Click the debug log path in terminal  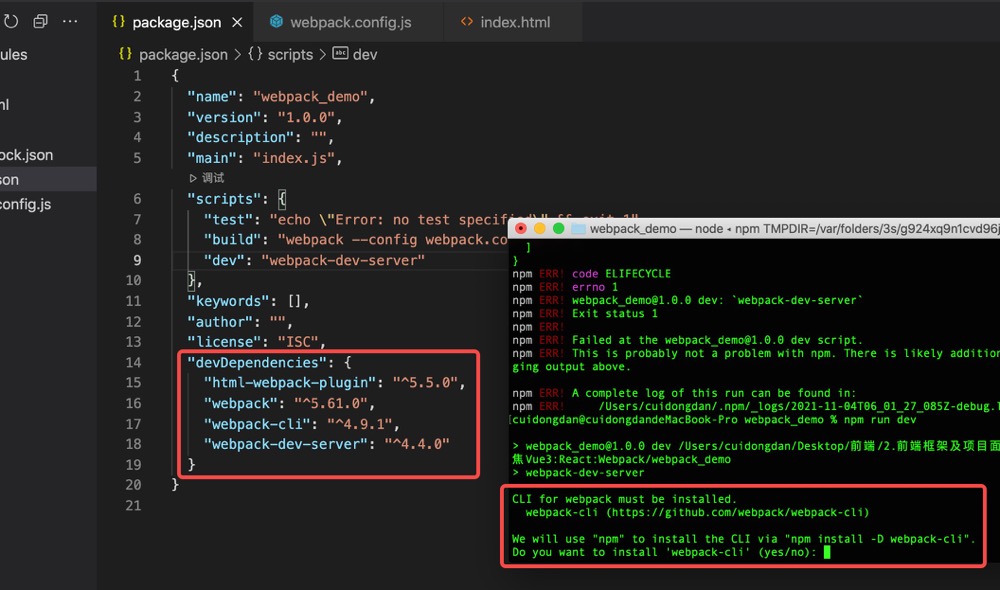pyautogui.click(x=798, y=406)
